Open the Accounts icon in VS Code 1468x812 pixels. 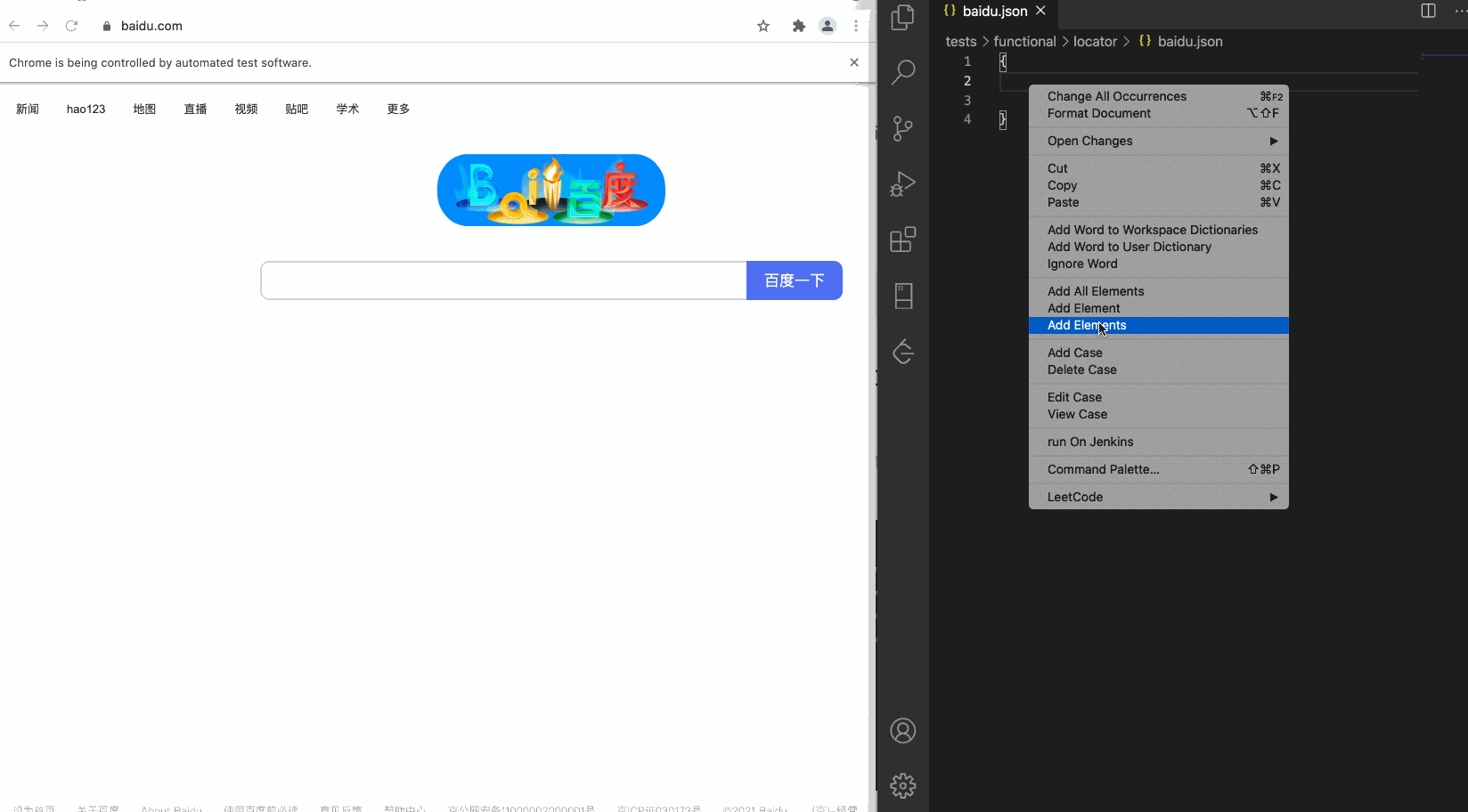coord(903,731)
